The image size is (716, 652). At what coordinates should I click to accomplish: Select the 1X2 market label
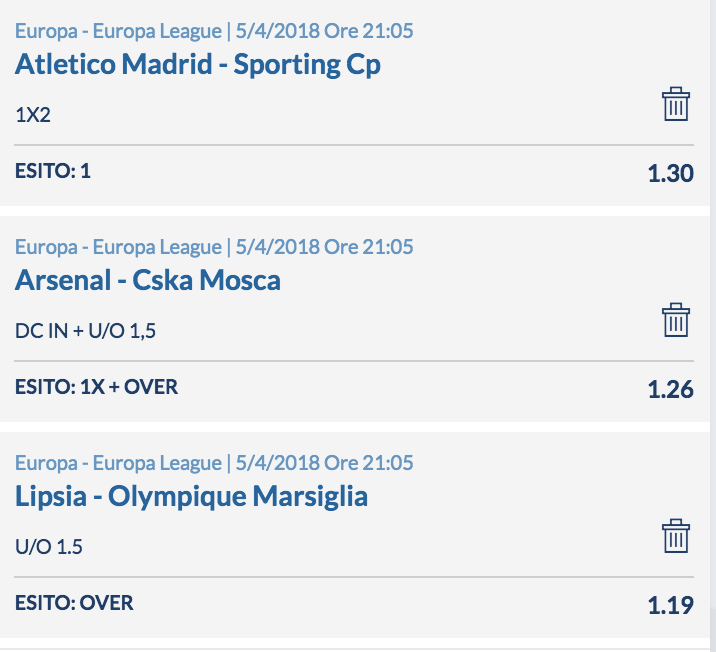(33, 115)
